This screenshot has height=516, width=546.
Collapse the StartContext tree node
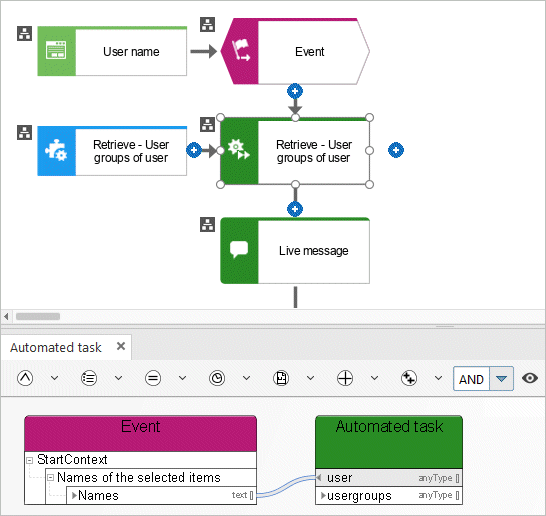point(30,460)
